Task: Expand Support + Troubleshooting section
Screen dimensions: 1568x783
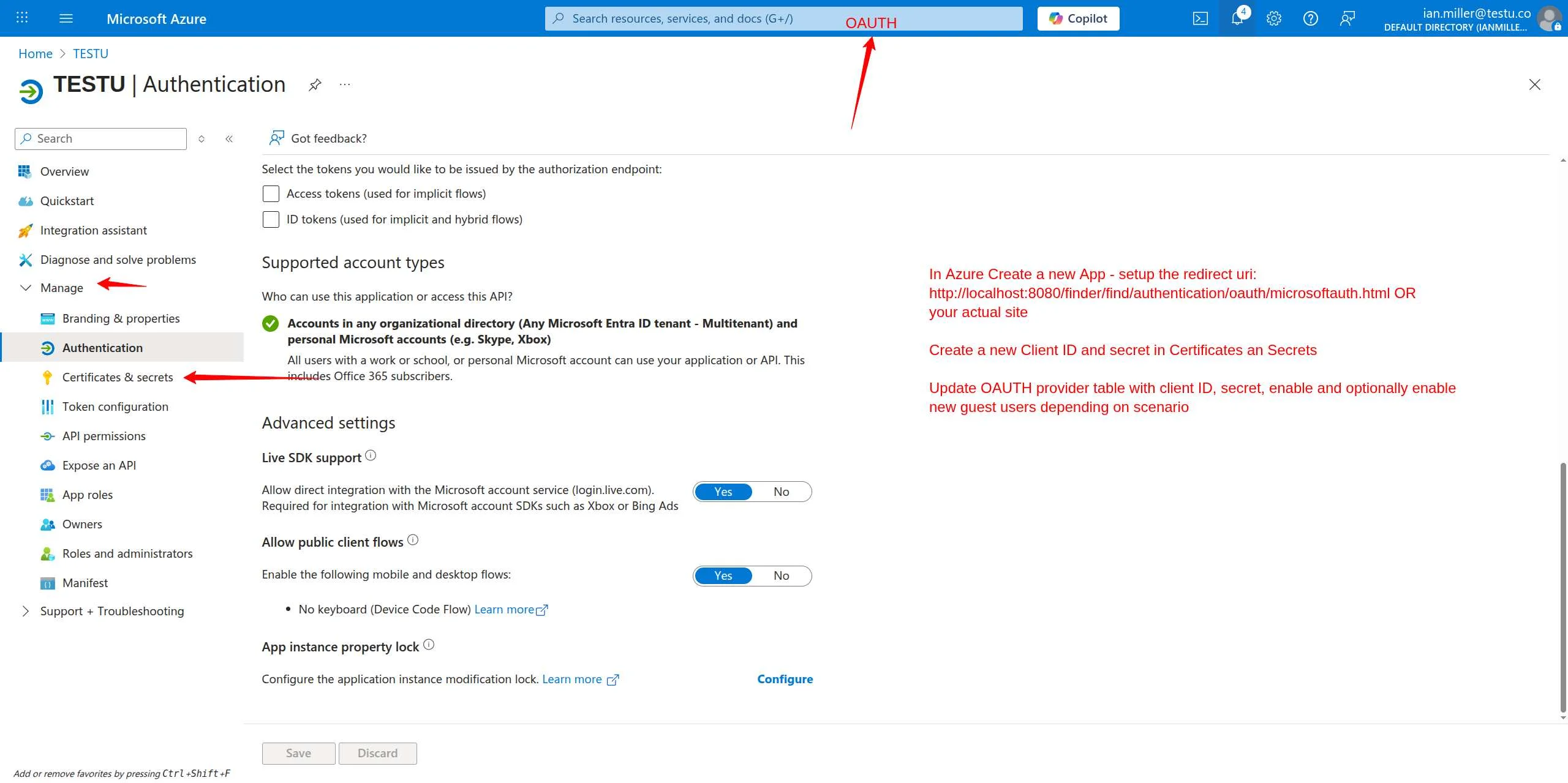Action: (26, 611)
